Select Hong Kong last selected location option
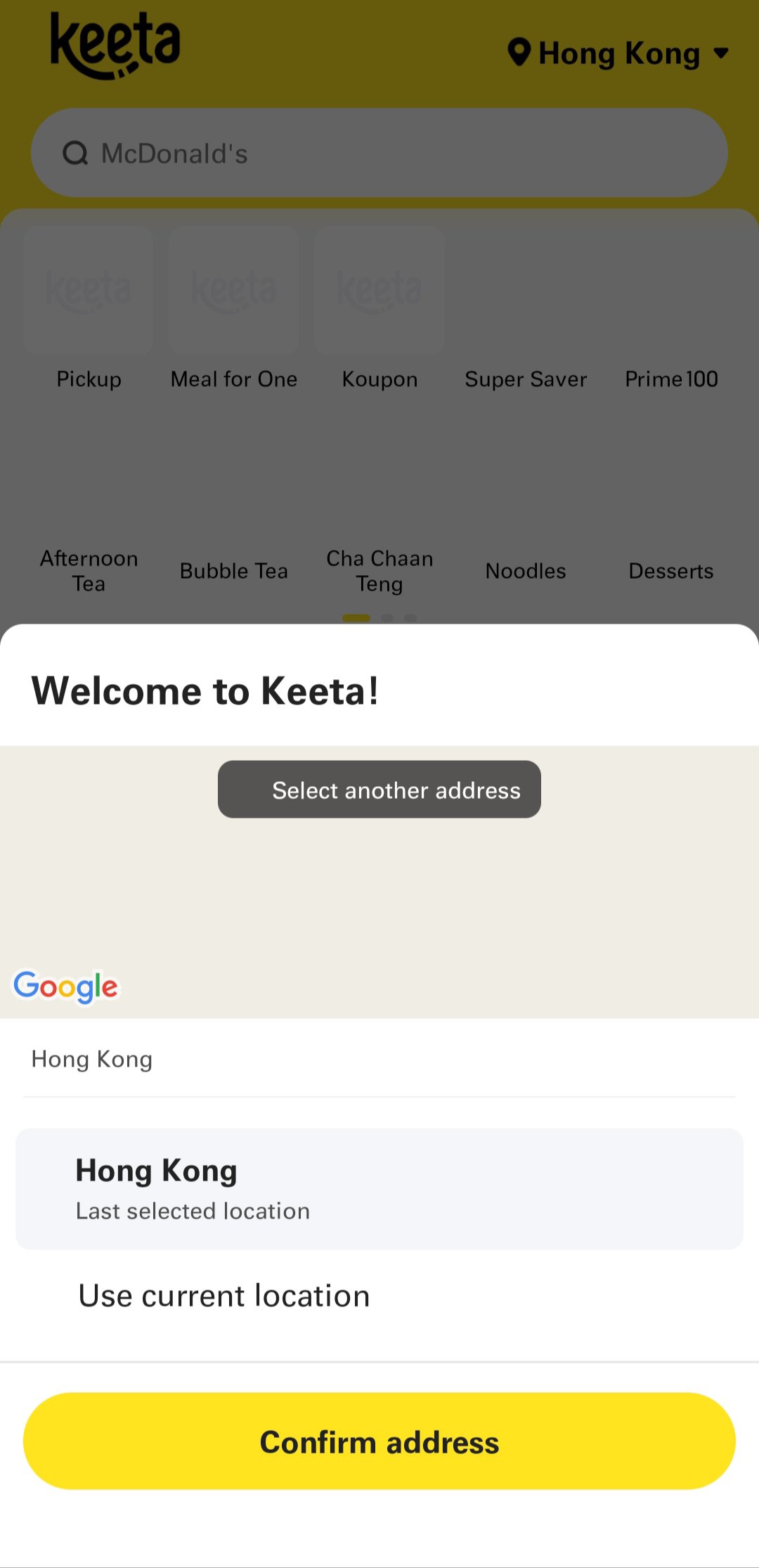Viewport: 759px width, 1568px height. click(379, 1188)
